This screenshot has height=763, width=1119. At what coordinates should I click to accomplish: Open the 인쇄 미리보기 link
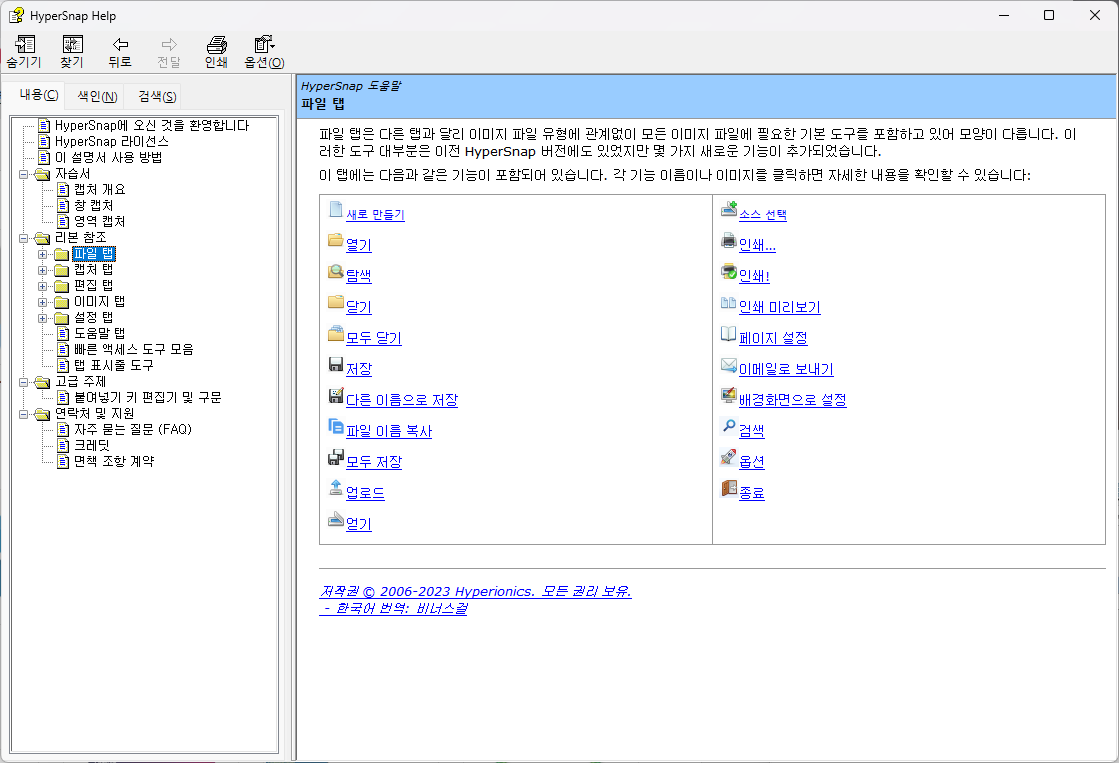[x=779, y=307]
